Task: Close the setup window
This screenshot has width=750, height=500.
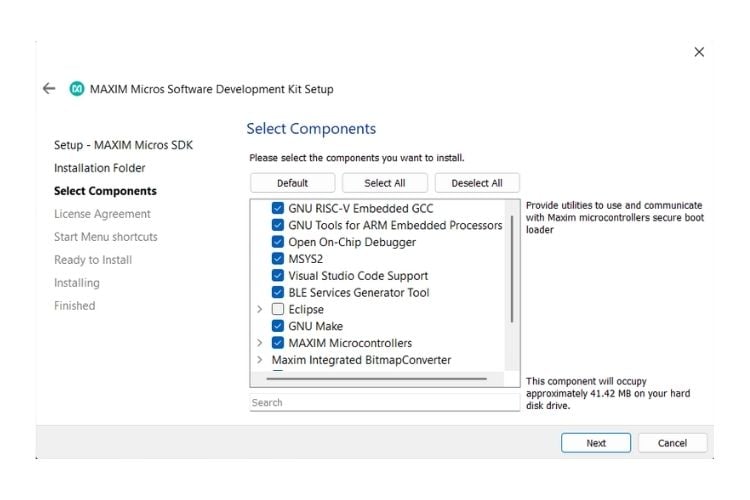Action: [x=699, y=52]
